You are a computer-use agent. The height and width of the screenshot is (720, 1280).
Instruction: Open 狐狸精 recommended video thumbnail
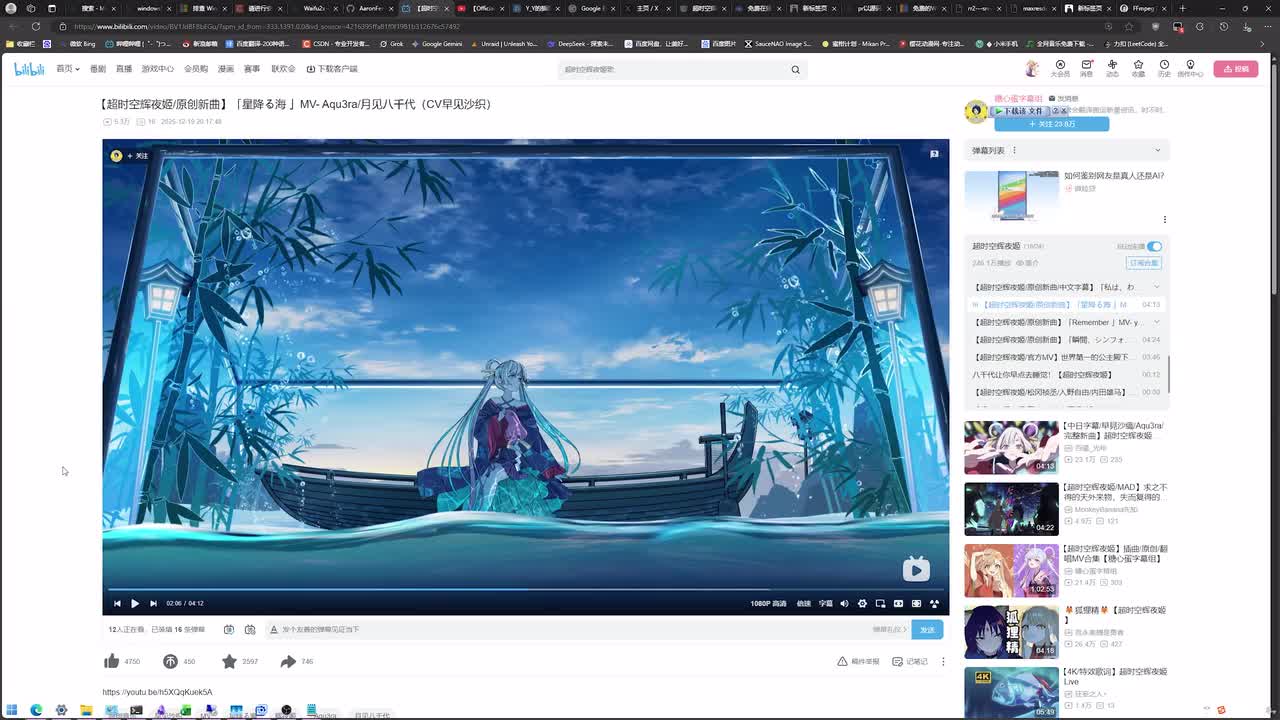click(x=1011, y=631)
